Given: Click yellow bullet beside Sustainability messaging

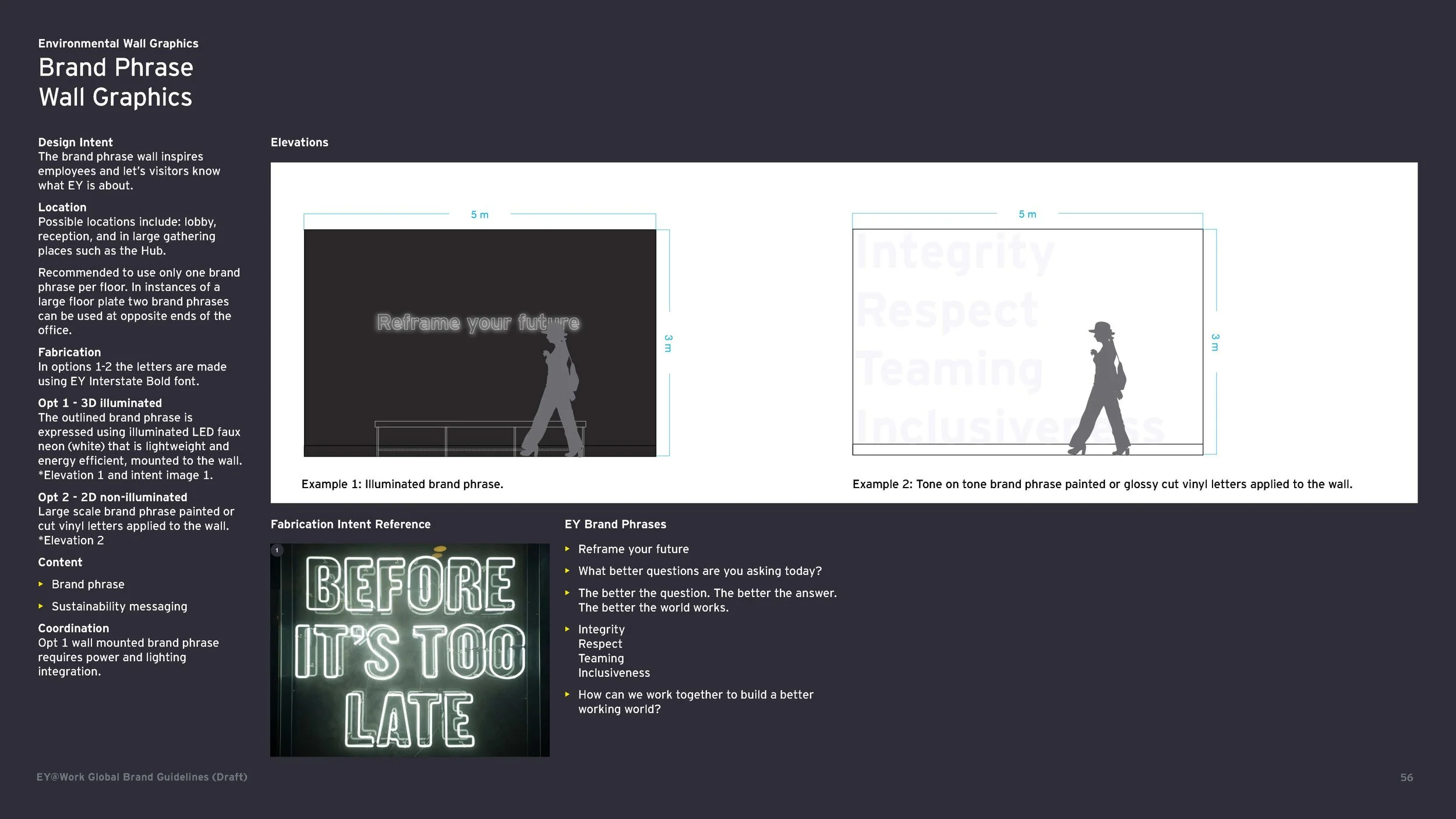Looking at the screenshot, I should [41, 606].
